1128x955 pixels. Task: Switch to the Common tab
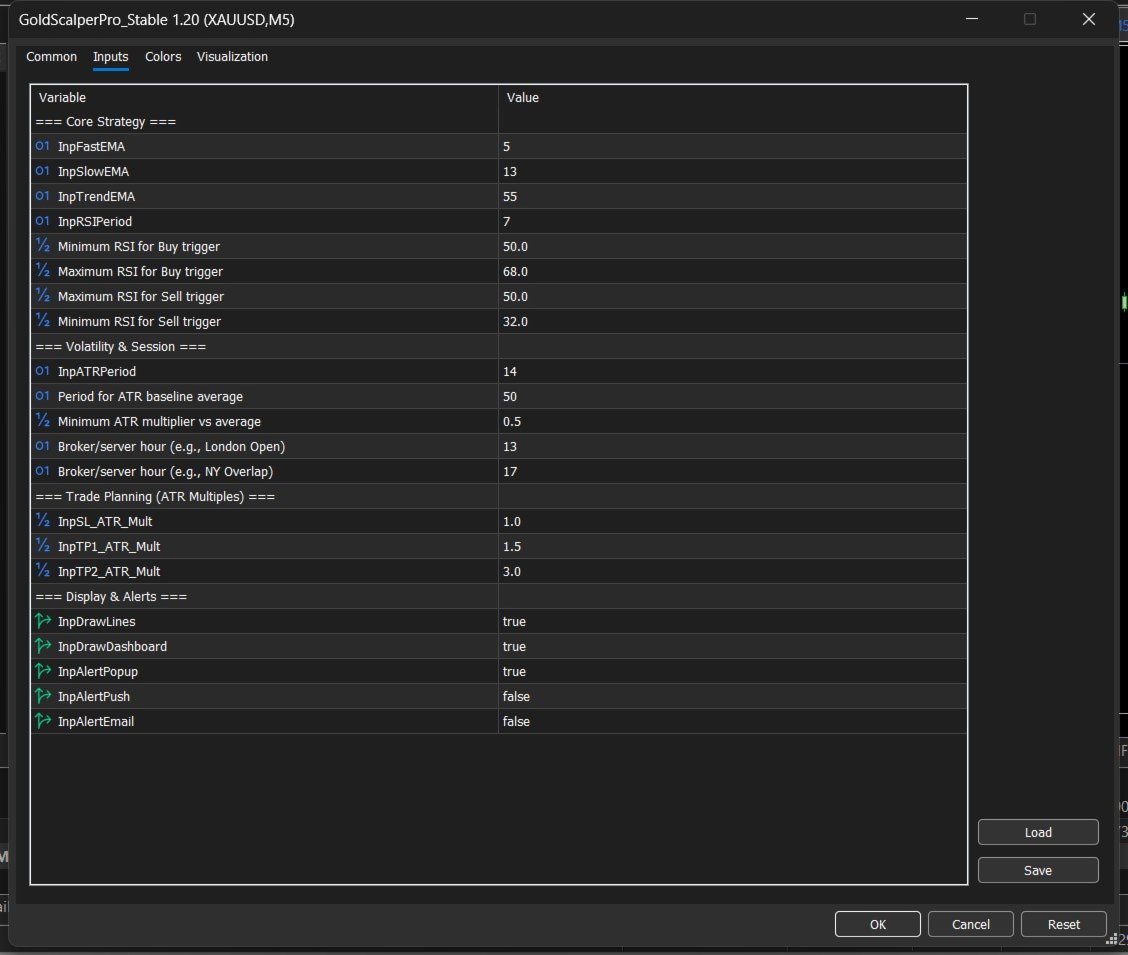[51, 57]
